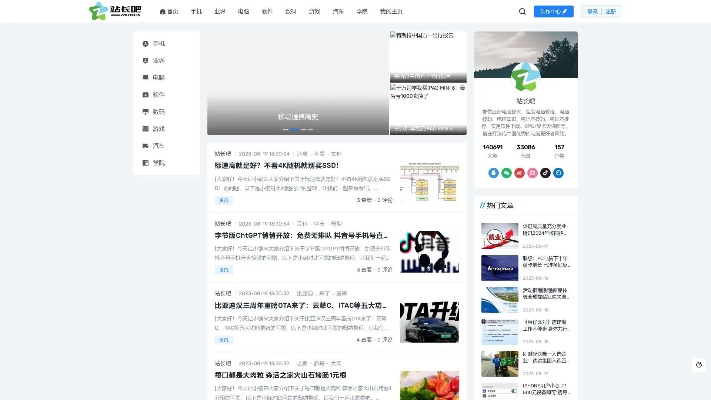The width and height of the screenshot is (711, 400).
Task: Select the 软件 icon in left sidebar
Action: (146, 95)
